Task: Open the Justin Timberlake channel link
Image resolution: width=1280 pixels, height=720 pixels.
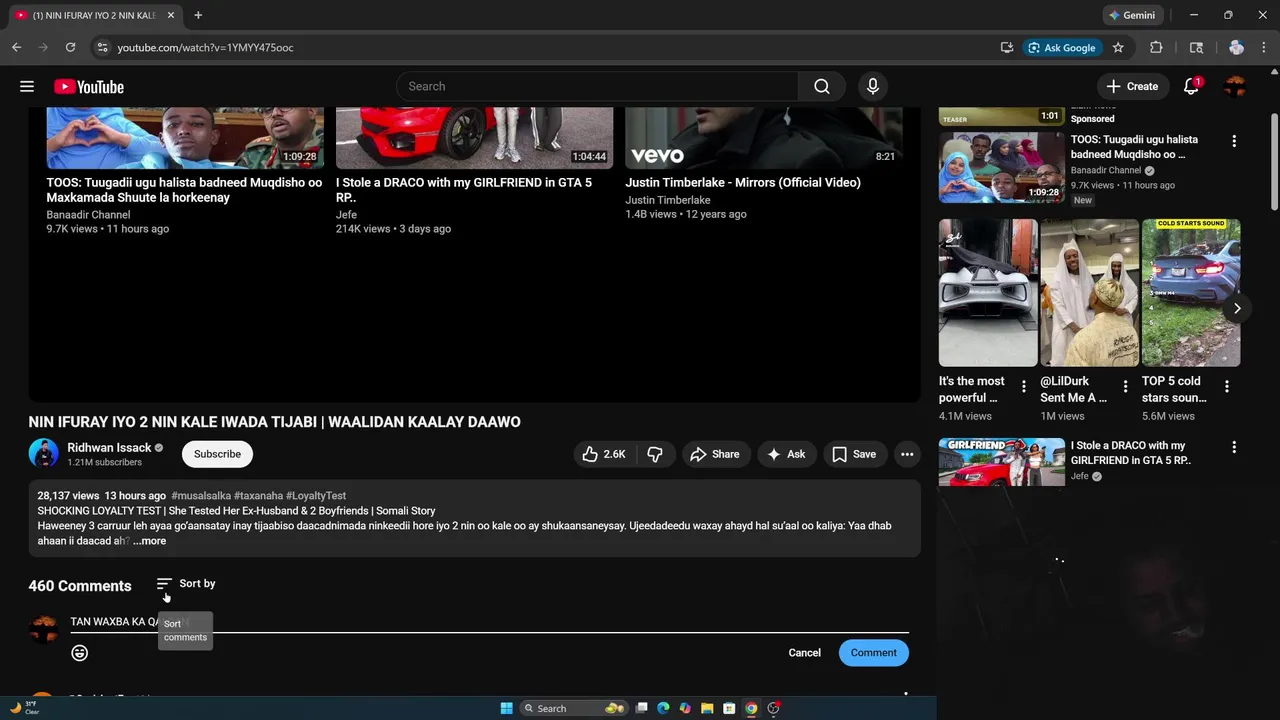Action: click(x=668, y=200)
